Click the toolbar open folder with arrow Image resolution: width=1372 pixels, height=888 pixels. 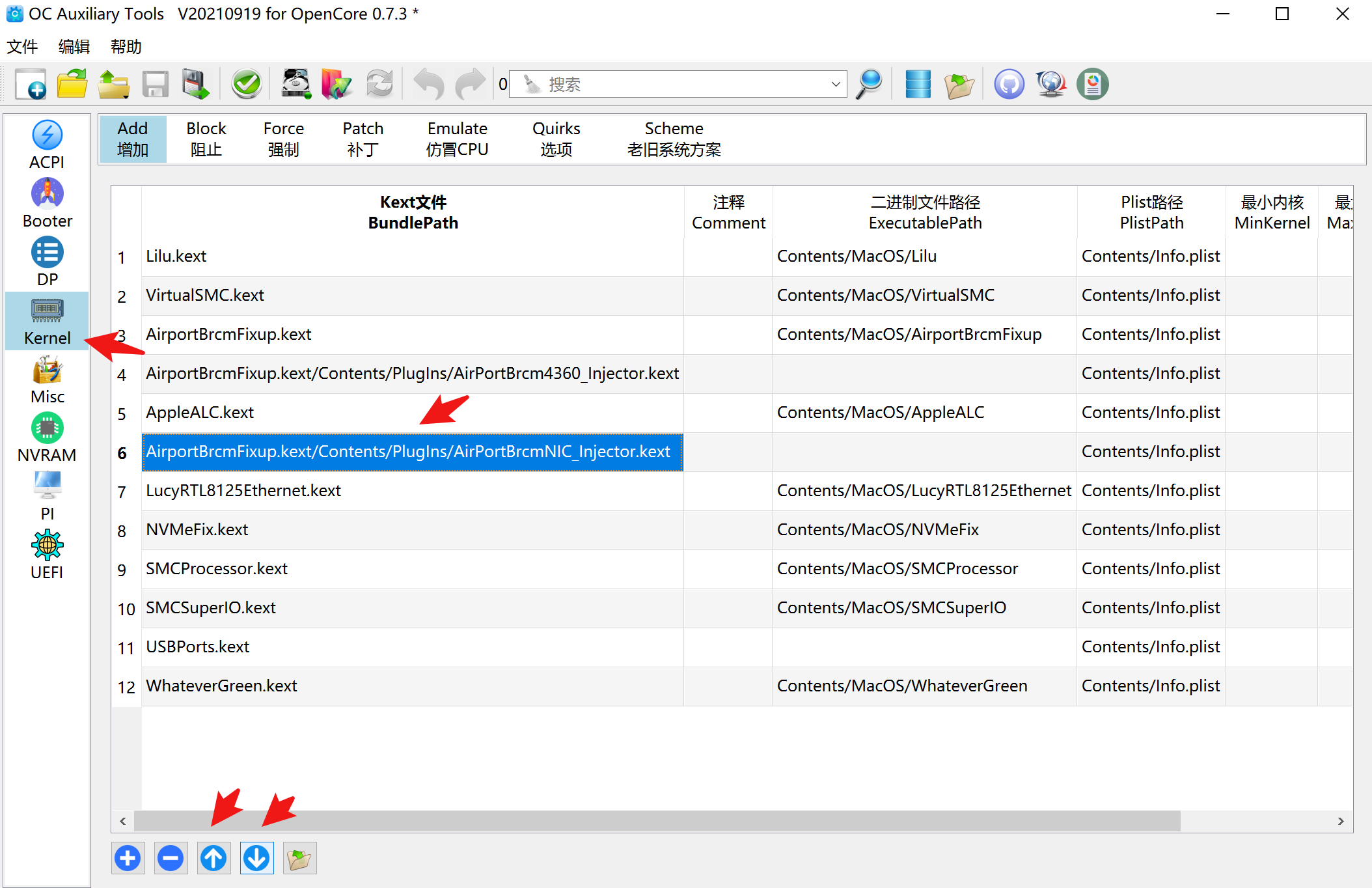(x=960, y=85)
